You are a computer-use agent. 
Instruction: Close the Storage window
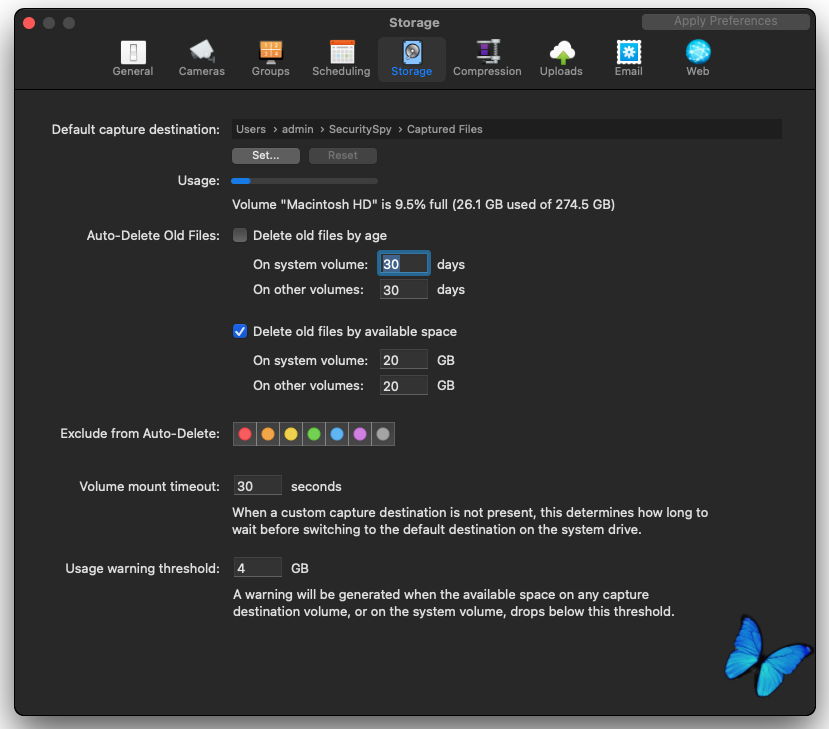pos(29,23)
